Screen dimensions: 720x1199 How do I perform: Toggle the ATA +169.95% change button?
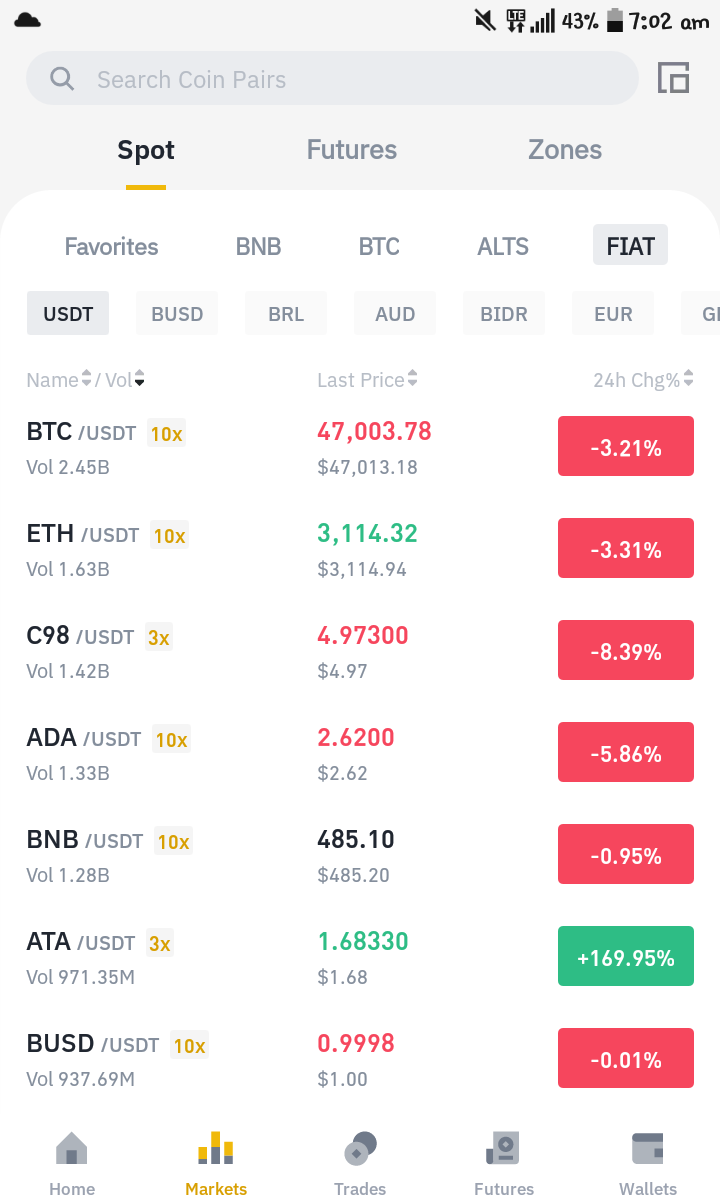pyautogui.click(x=626, y=956)
